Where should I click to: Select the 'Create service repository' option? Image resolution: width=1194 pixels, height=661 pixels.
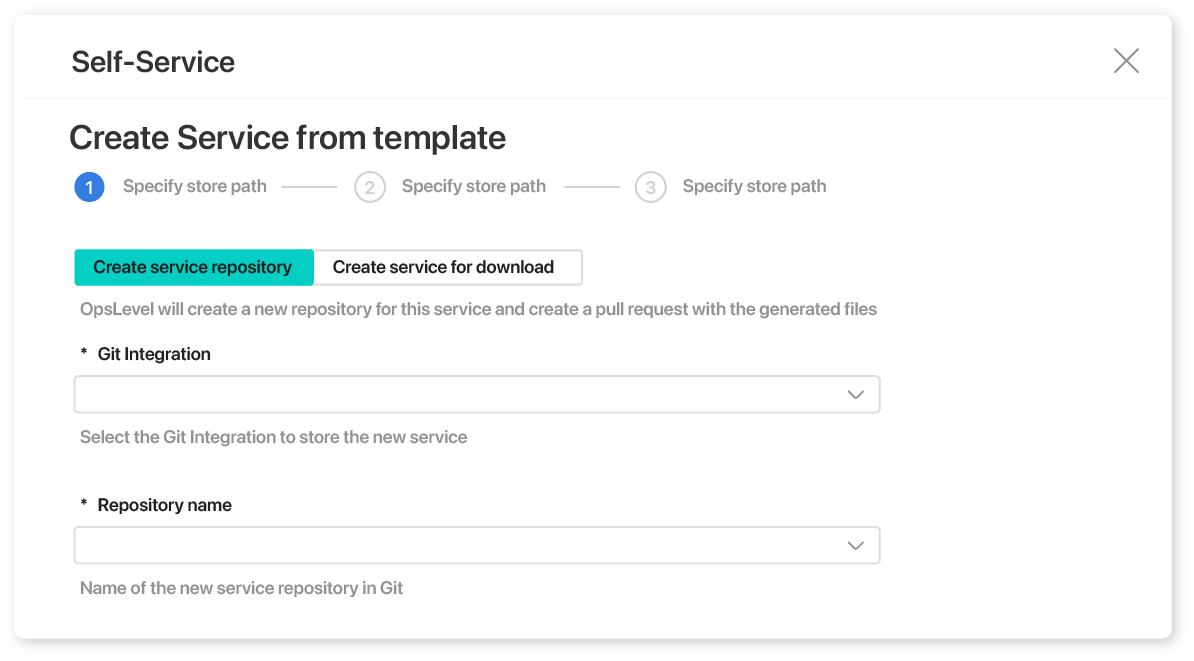coord(193,267)
